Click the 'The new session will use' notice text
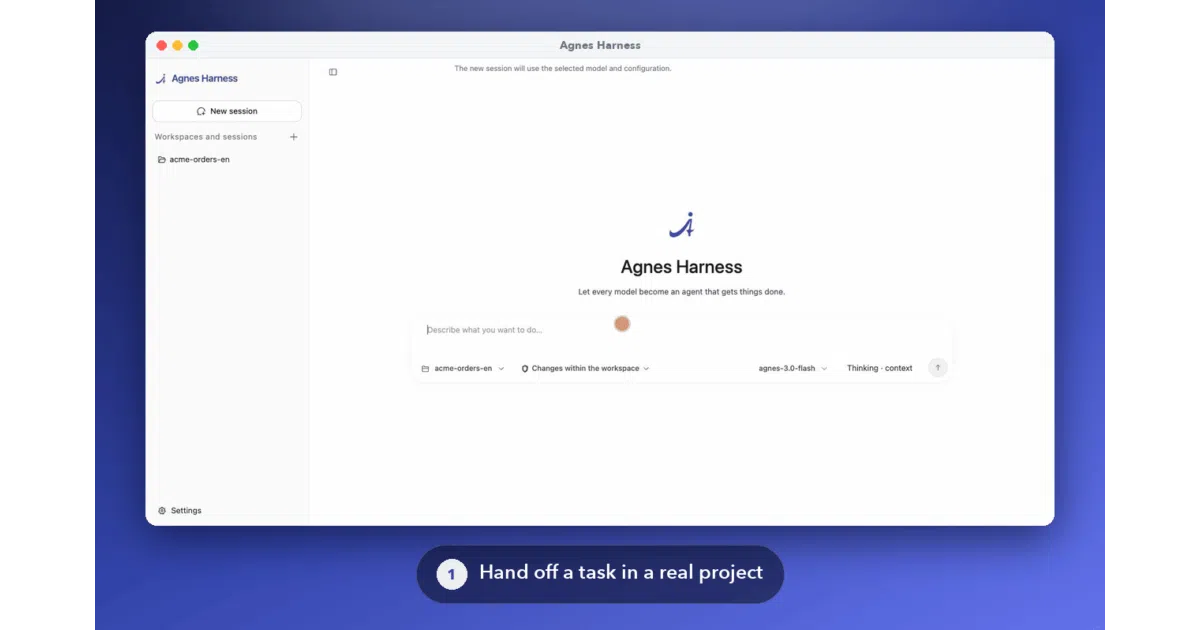 tap(563, 69)
